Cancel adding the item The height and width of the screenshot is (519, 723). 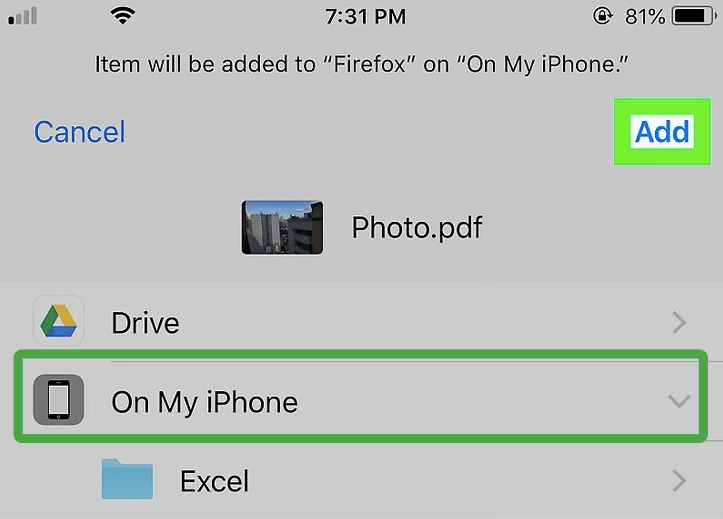[x=80, y=132]
